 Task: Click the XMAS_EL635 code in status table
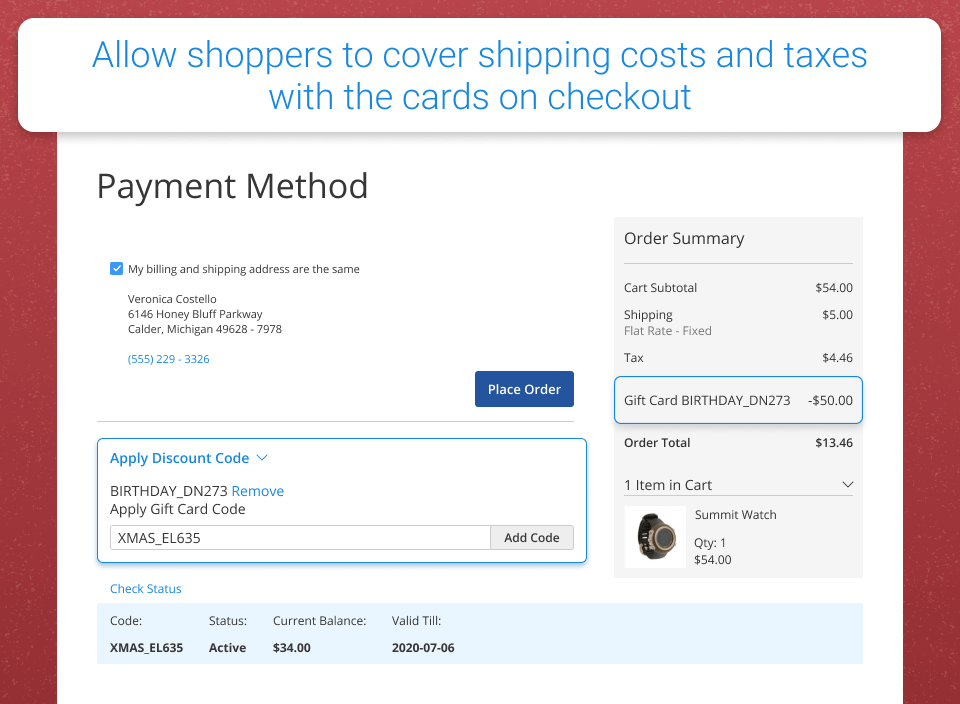pyautogui.click(x=146, y=647)
